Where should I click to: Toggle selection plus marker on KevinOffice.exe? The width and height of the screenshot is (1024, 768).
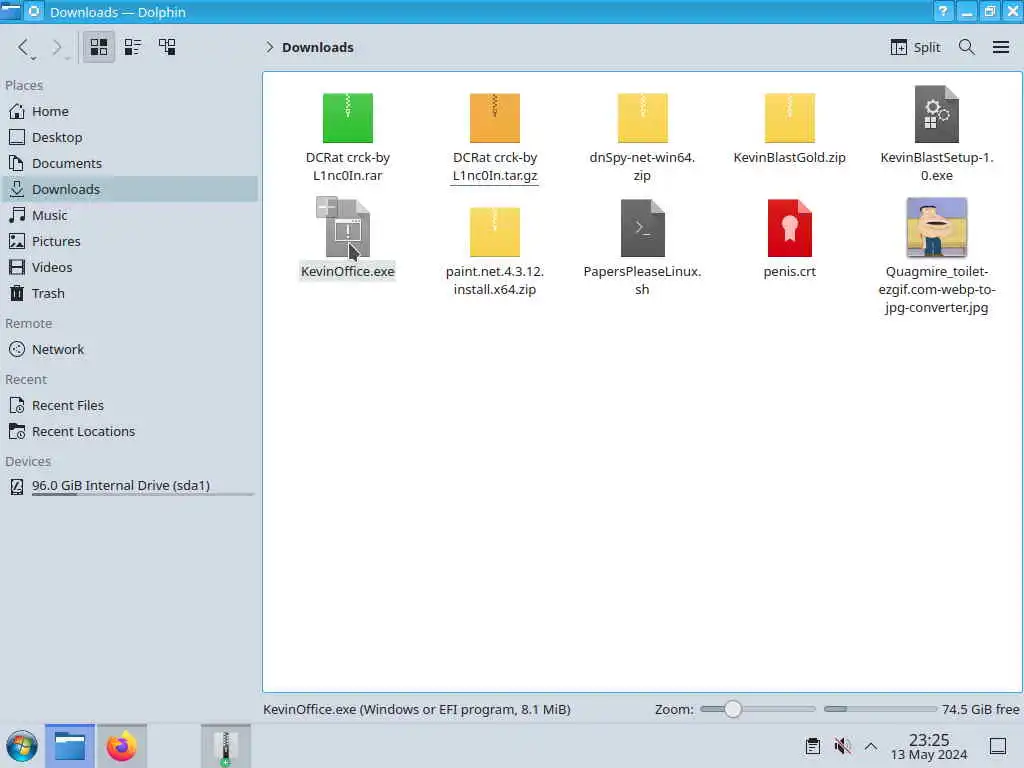pos(327,207)
